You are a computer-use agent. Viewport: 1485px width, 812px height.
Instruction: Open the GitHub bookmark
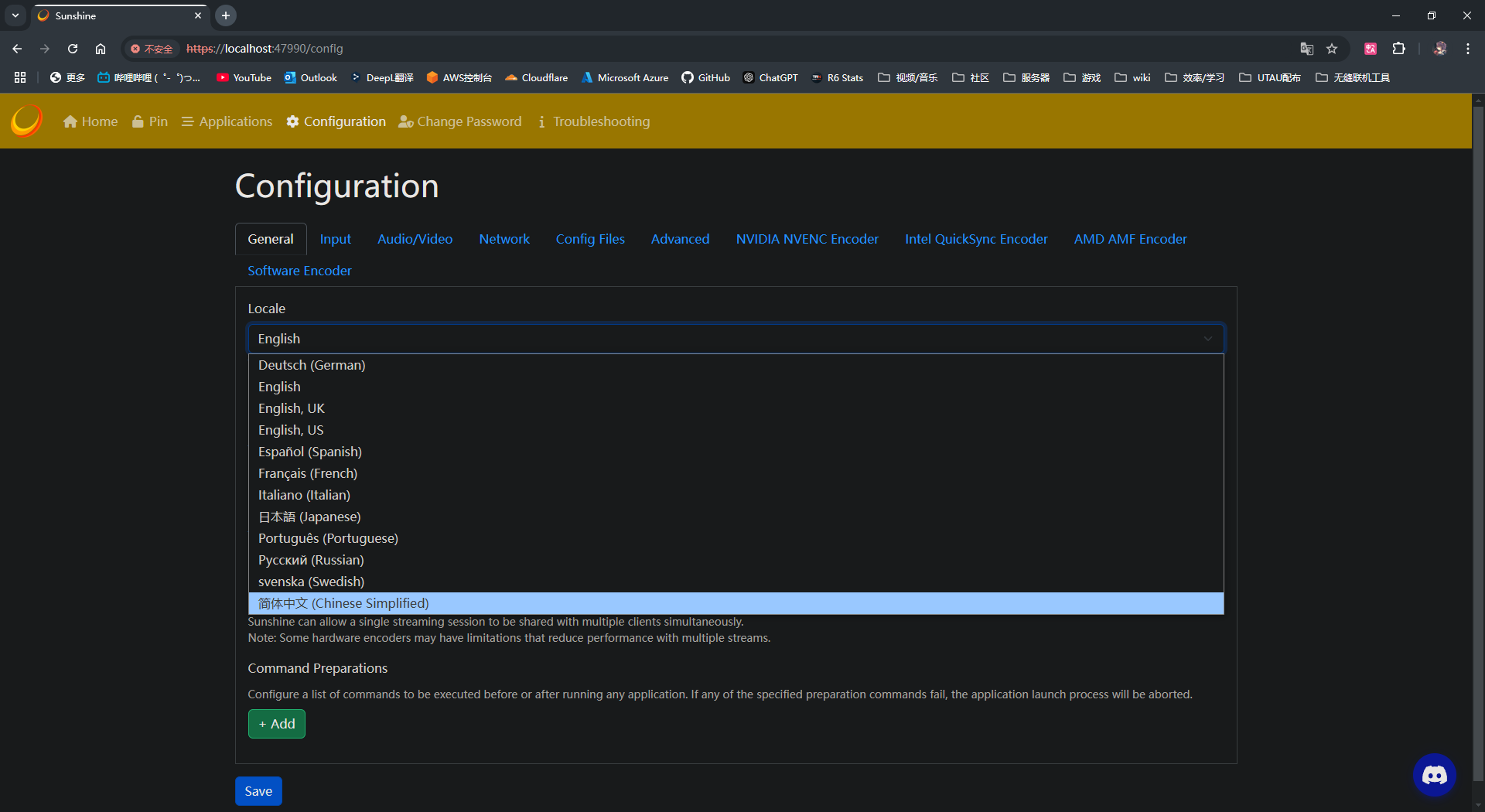click(705, 77)
